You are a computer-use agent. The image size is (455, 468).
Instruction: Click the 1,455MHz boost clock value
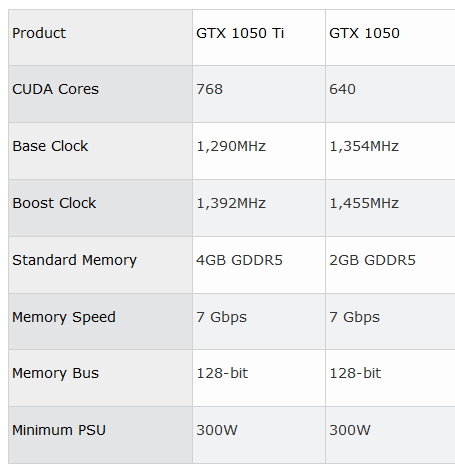point(364,203)
